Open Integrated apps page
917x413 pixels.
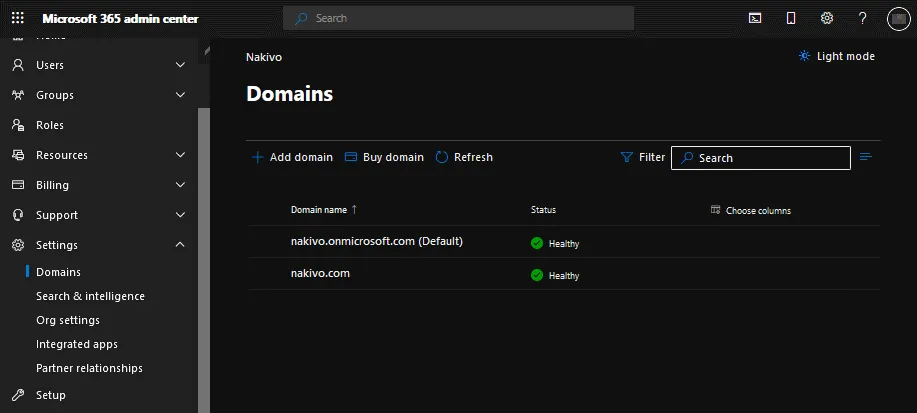[x=77, y=344]
